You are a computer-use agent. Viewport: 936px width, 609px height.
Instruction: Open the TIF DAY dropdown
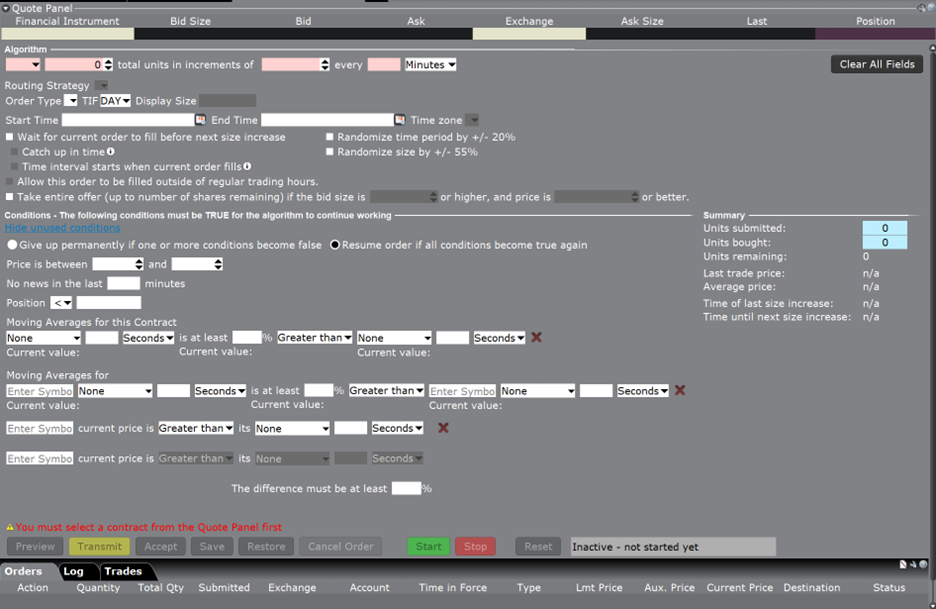click(x=115, y=100)
